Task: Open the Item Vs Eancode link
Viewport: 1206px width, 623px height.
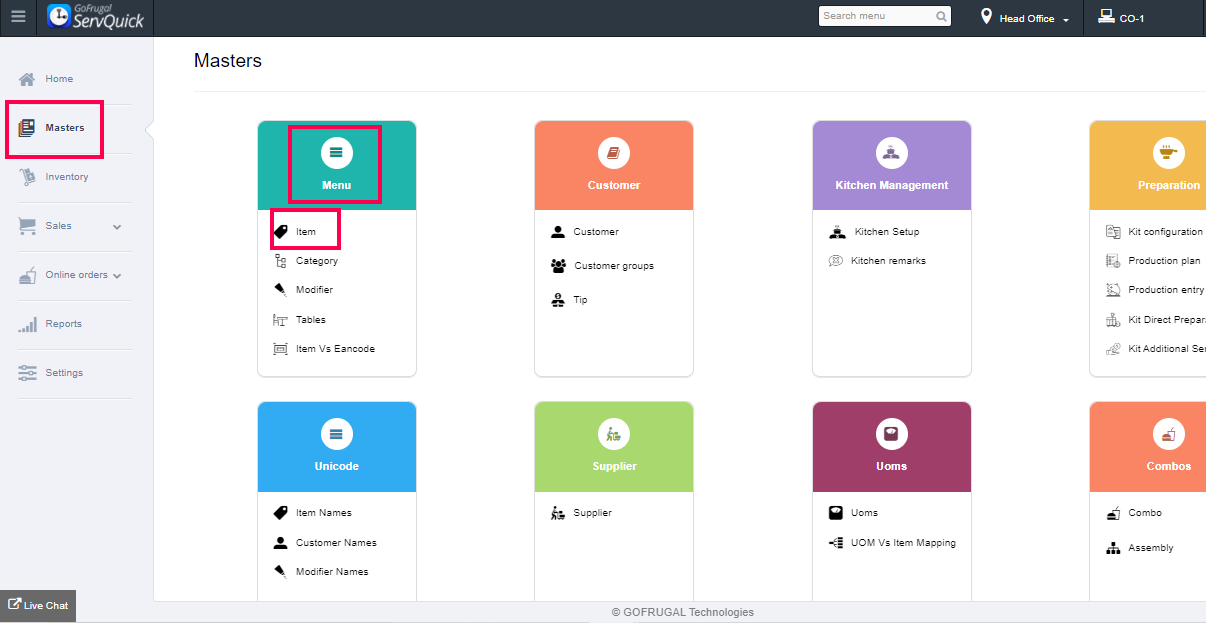Action: tap(336, 349)
